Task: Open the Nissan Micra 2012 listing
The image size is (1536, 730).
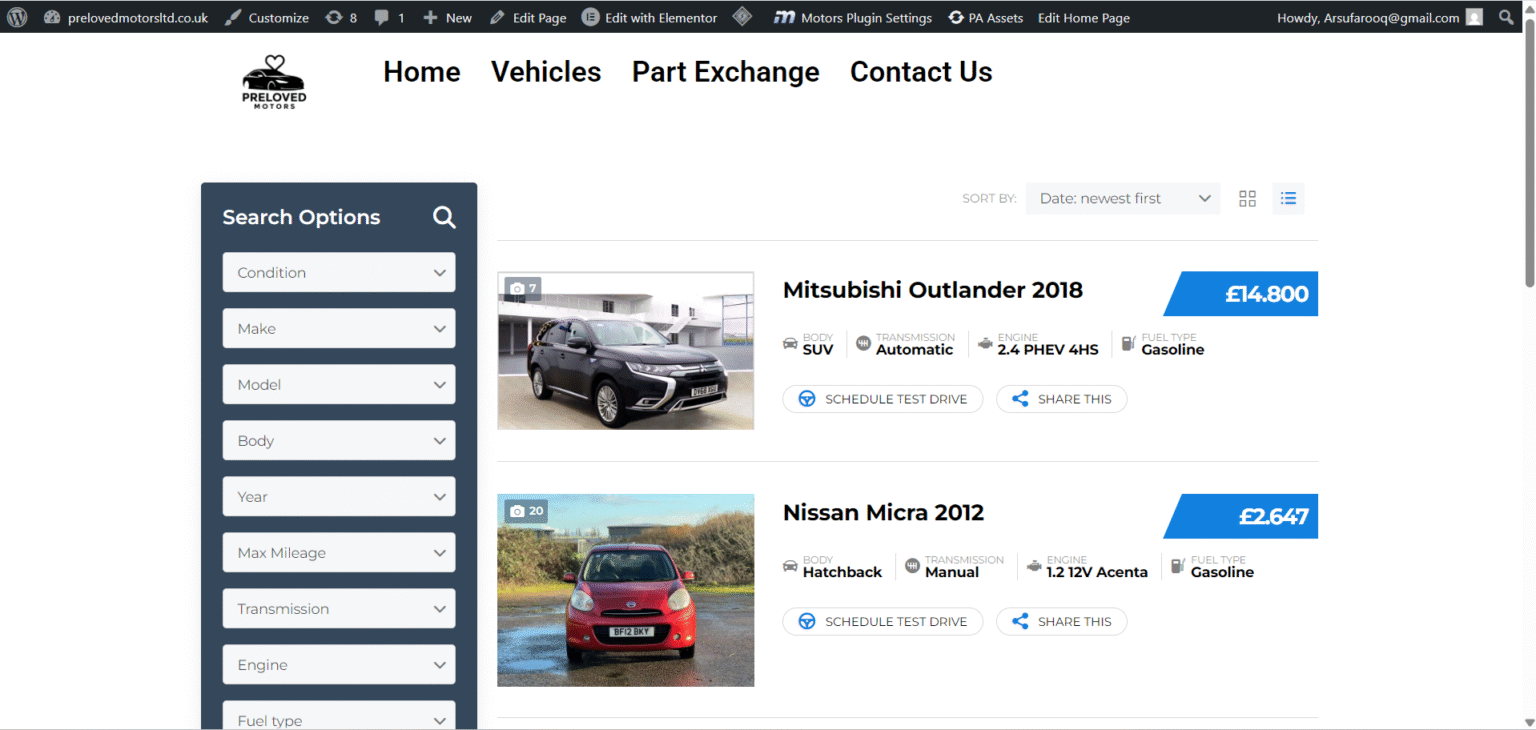Action: [x=883, y=511]
